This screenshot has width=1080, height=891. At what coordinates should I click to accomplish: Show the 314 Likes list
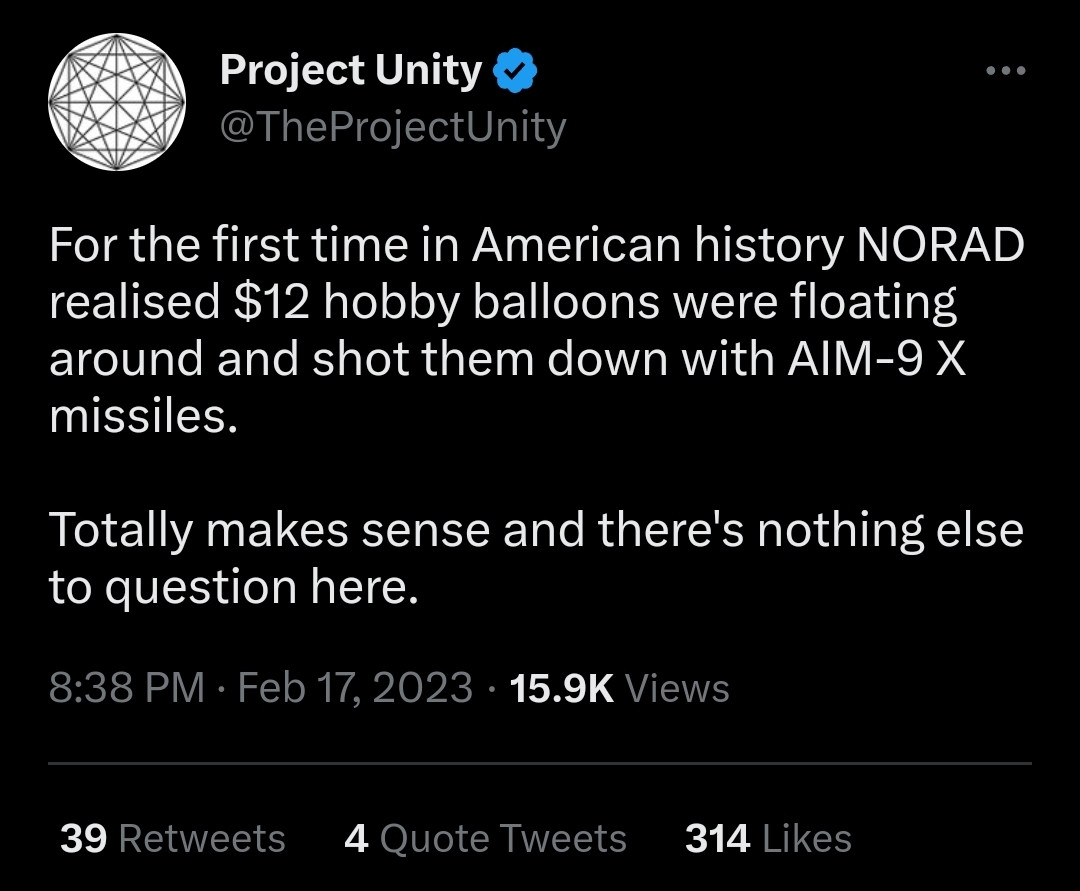[x=769, y=839]
